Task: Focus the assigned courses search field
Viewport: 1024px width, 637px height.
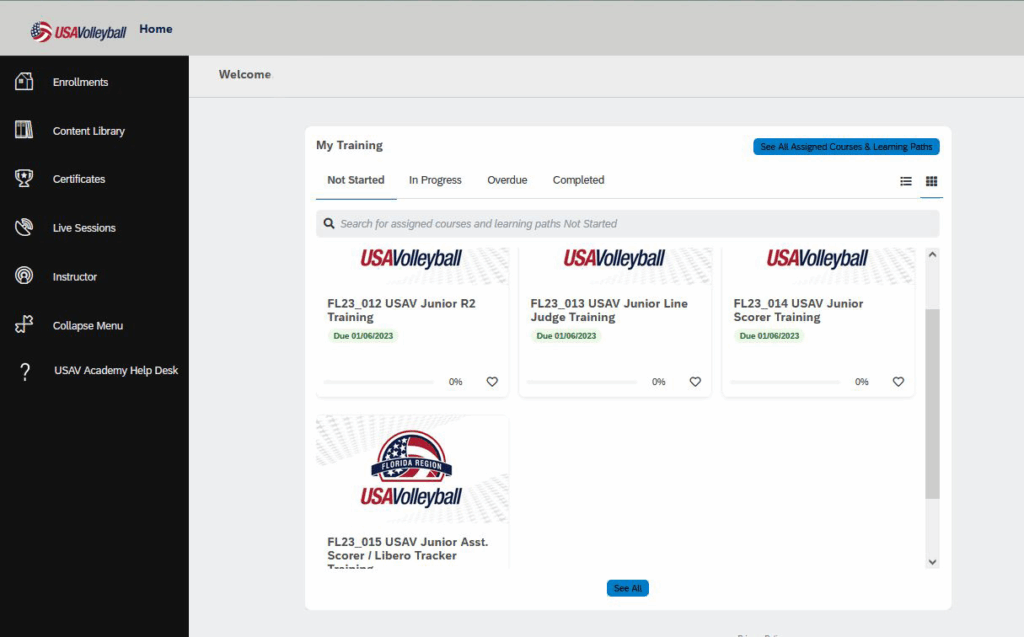Action: pyautogui.click(x=628, y=223)
